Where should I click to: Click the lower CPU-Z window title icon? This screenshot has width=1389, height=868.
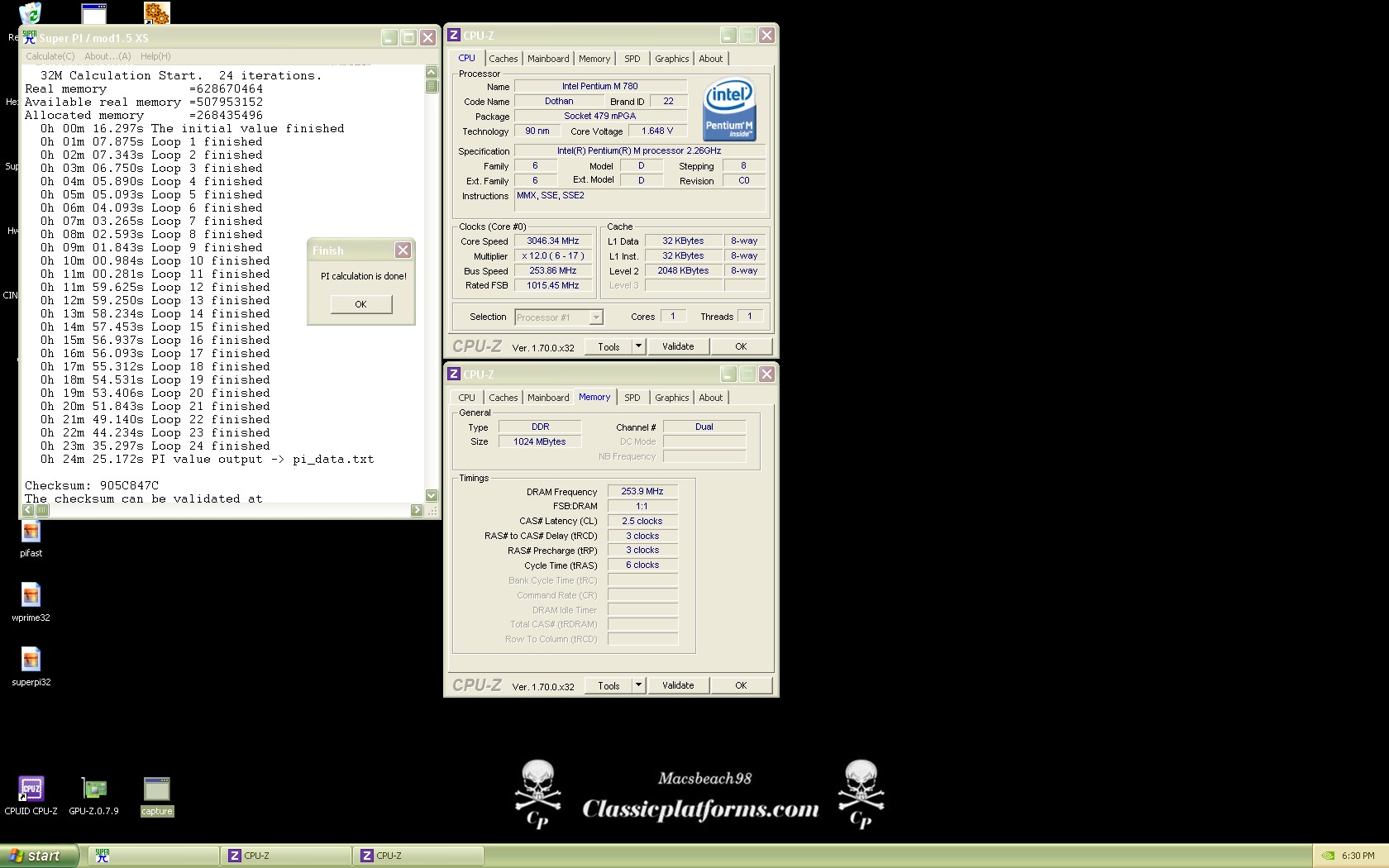coord(454,374)
